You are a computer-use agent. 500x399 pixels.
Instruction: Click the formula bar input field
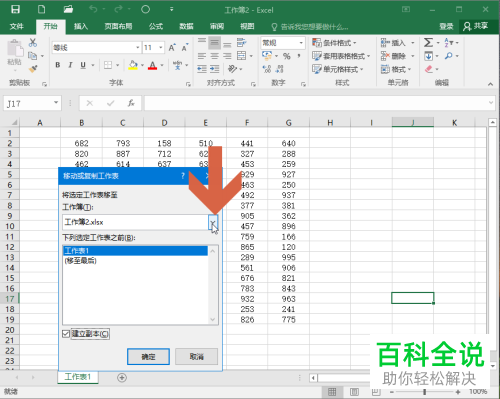317,103
